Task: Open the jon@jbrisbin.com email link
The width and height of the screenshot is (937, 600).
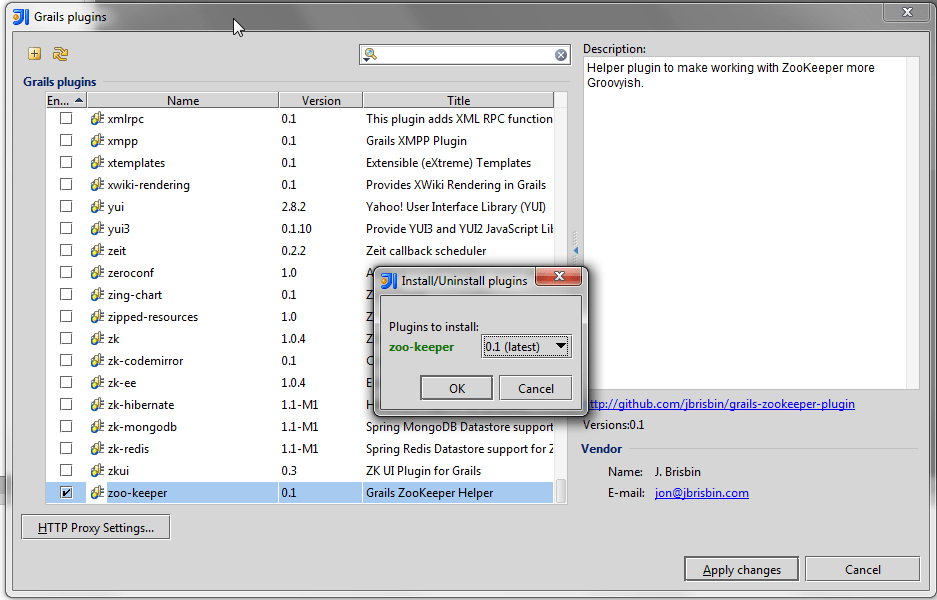Action: tap(701, 493)
